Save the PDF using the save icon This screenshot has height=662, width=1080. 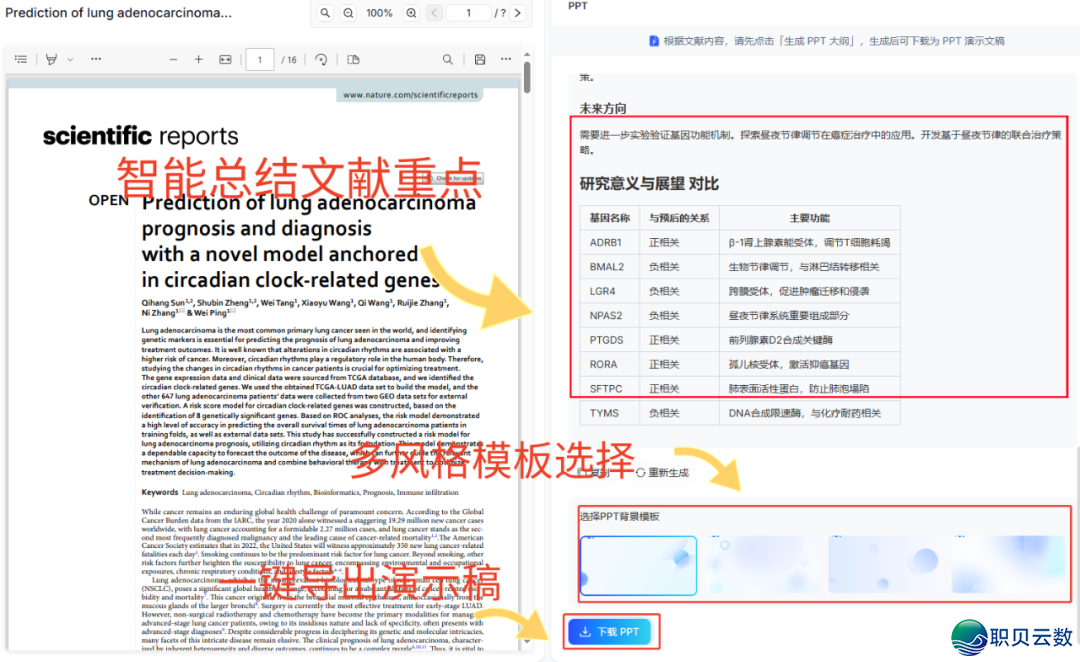point(480,59)
